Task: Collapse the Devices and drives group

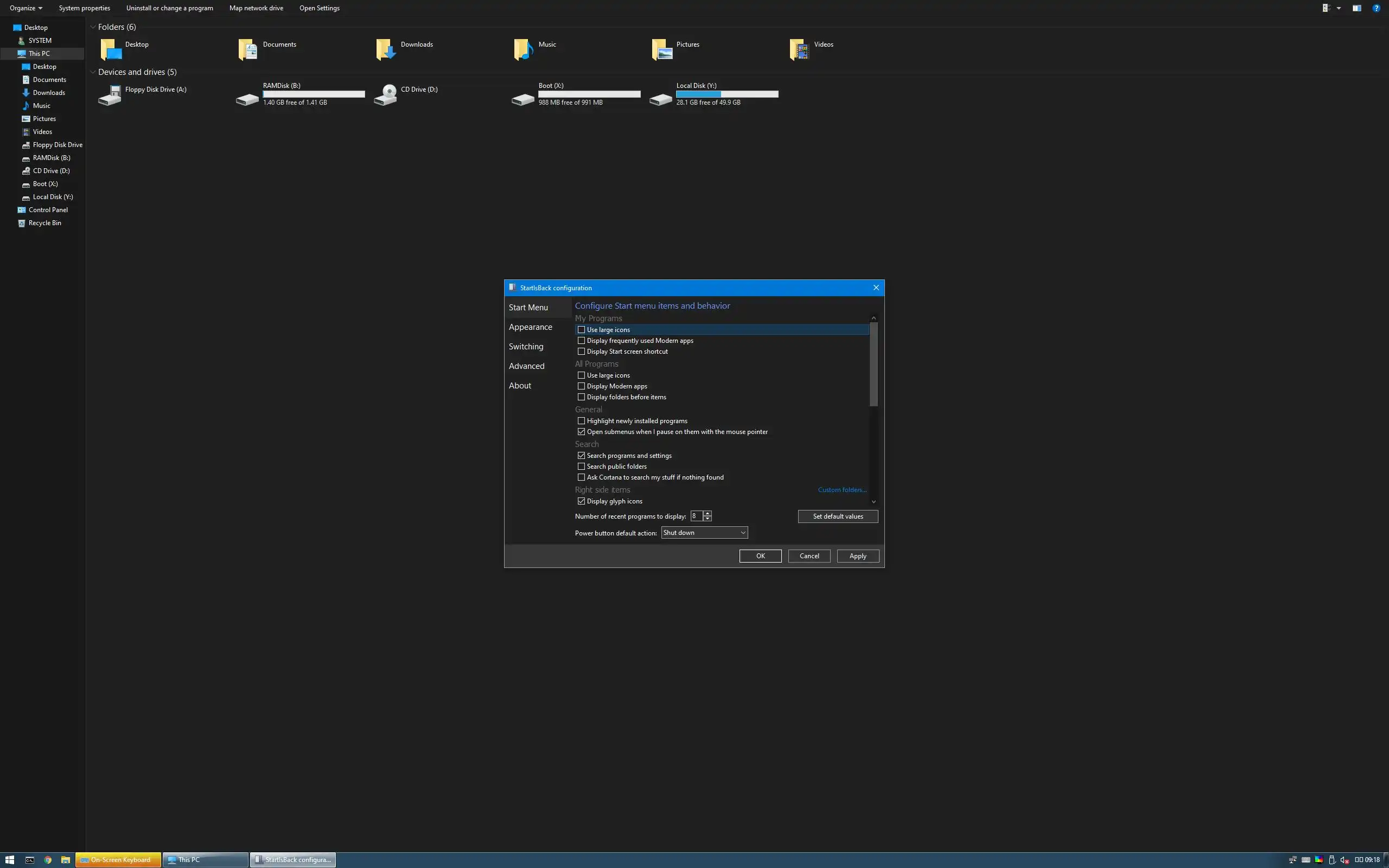Action: click(92, 72)
